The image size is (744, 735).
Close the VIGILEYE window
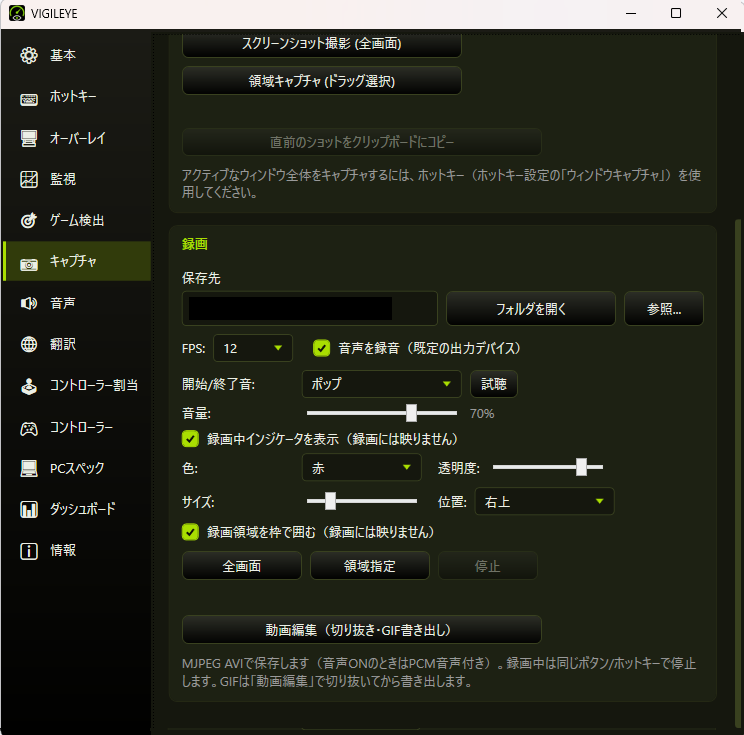(x=722, y=13)
